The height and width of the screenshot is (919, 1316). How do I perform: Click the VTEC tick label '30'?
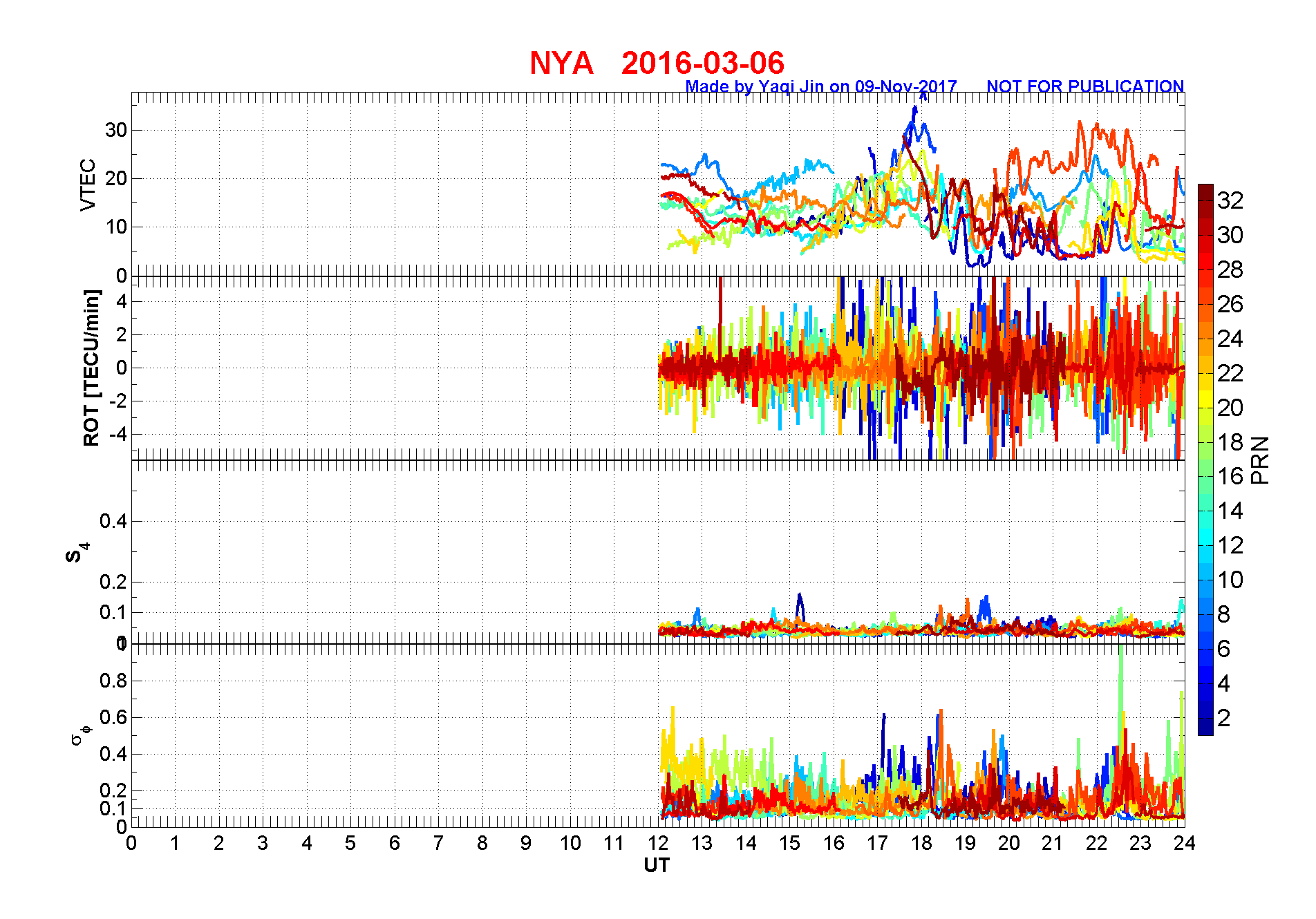click(x=116, y=130)
